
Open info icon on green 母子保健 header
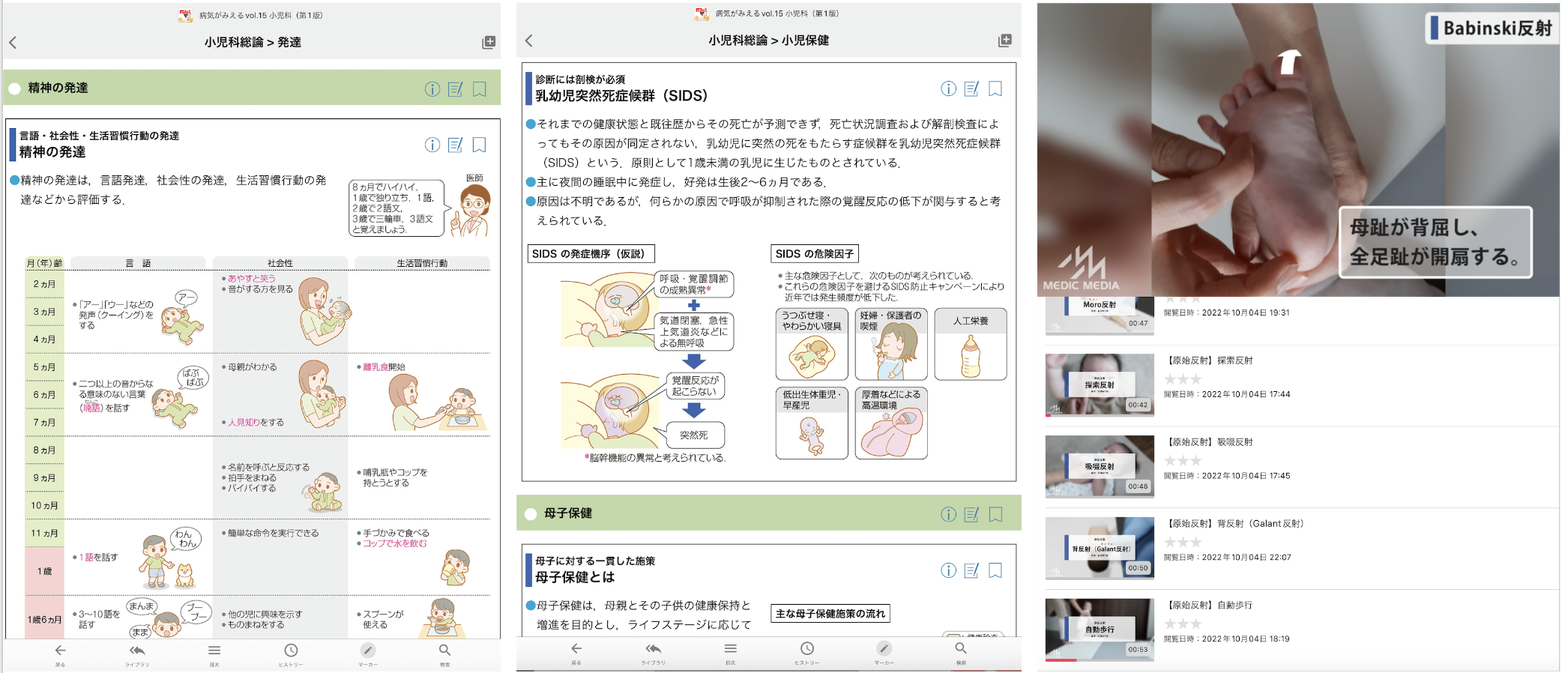(949, 514)
